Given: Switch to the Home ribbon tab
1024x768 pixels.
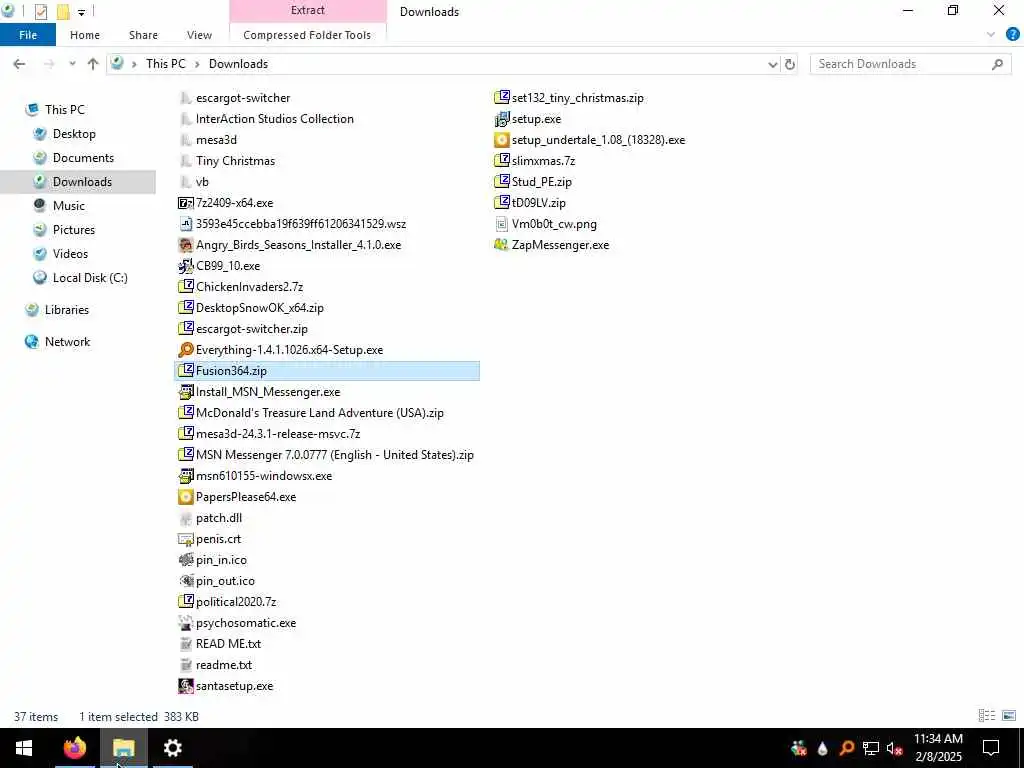Looking at the screenshot, I should [x=85, y=35].
